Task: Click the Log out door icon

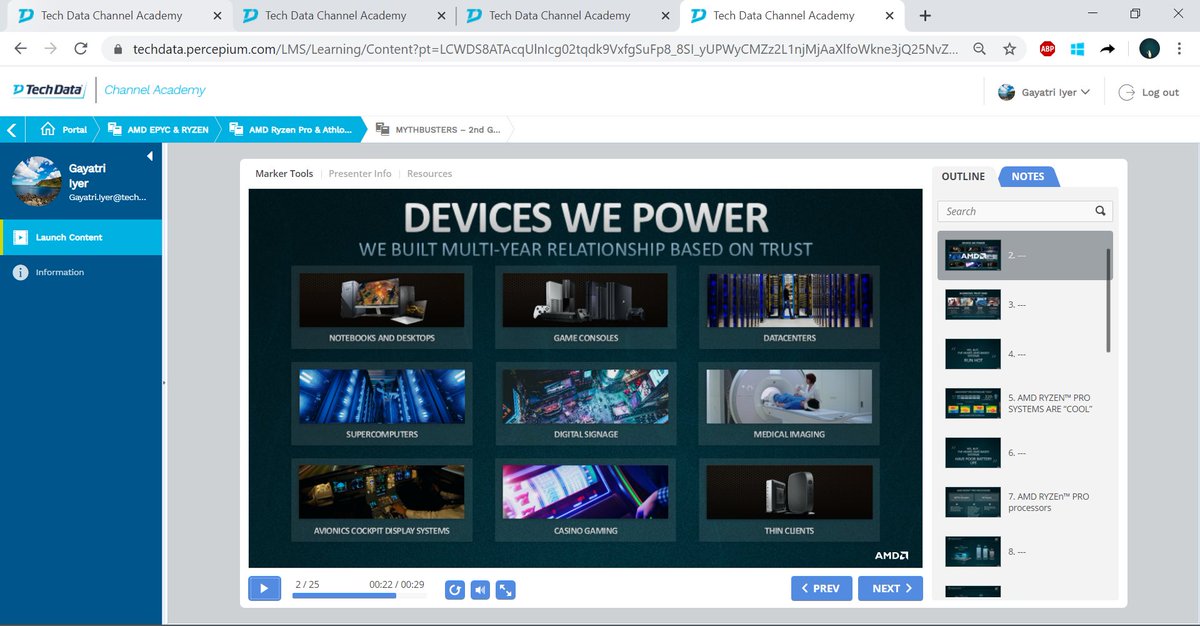Action: (1126, 92)
